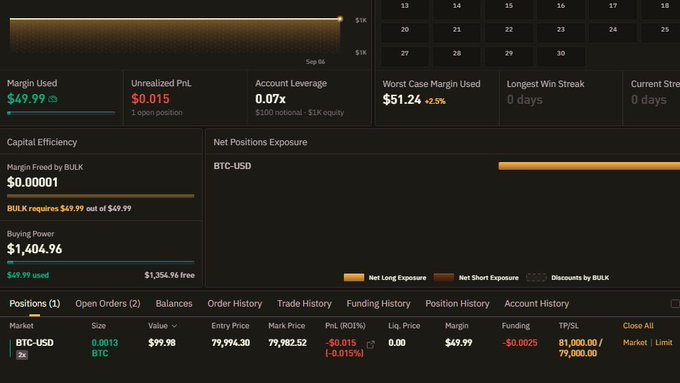The width and height of the screenshot is (680, 383).
Task: Open the Funding History tab
Action: 378,304
